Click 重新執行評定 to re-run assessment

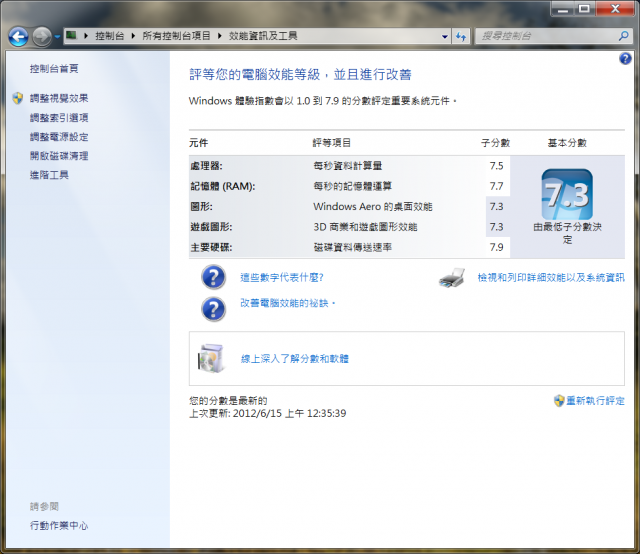pyautogui.click(x=596, y=401)
